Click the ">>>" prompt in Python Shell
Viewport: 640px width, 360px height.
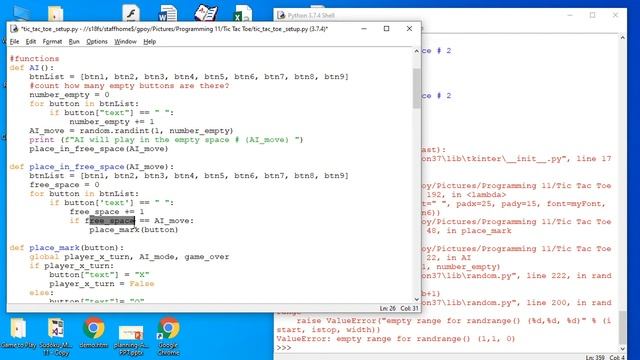click(284, 348)
